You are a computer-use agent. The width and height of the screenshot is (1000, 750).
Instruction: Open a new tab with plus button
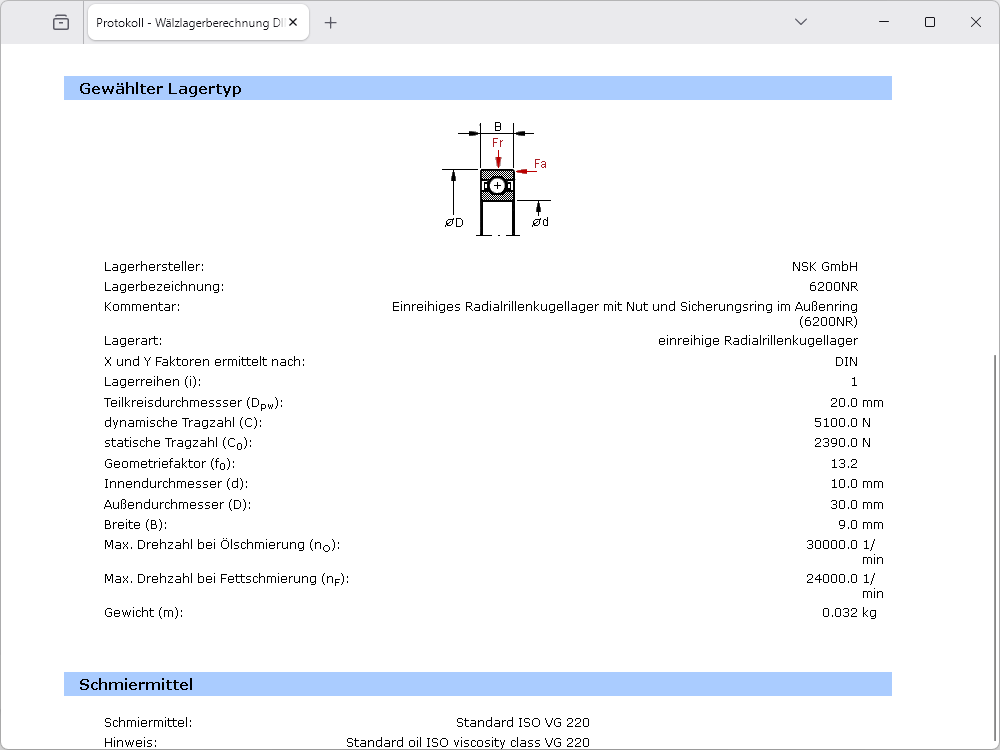331,22
